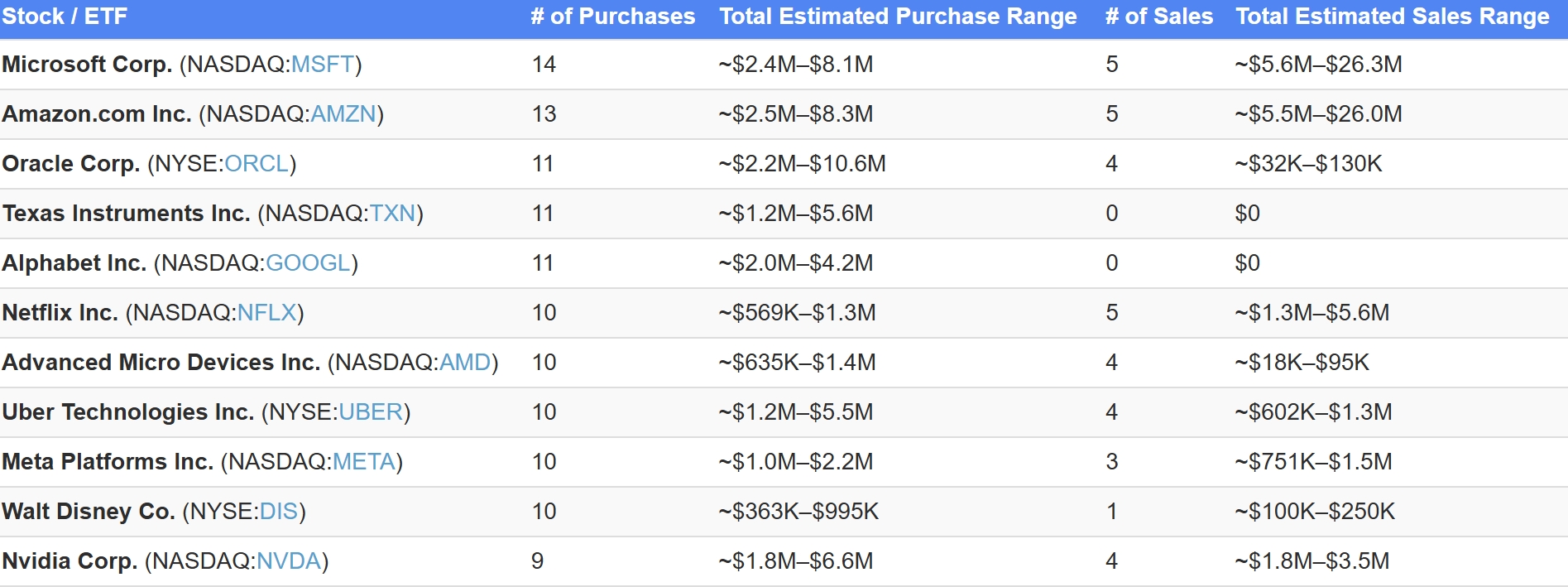The image size is (1568, 587).
Task: Select the 'Amazon.com Inc.' company name
Action: click(x=97, y=114)
